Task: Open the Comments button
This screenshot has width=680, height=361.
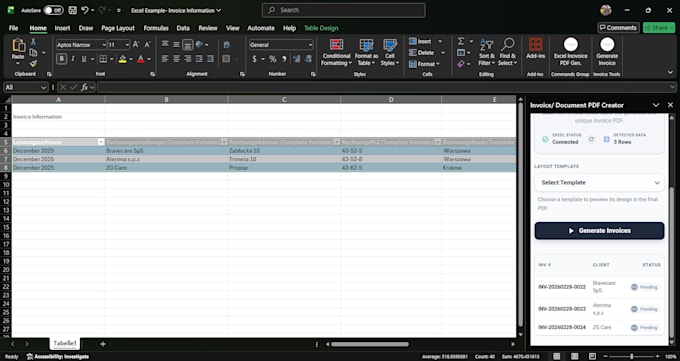Action: click(618, 28)
